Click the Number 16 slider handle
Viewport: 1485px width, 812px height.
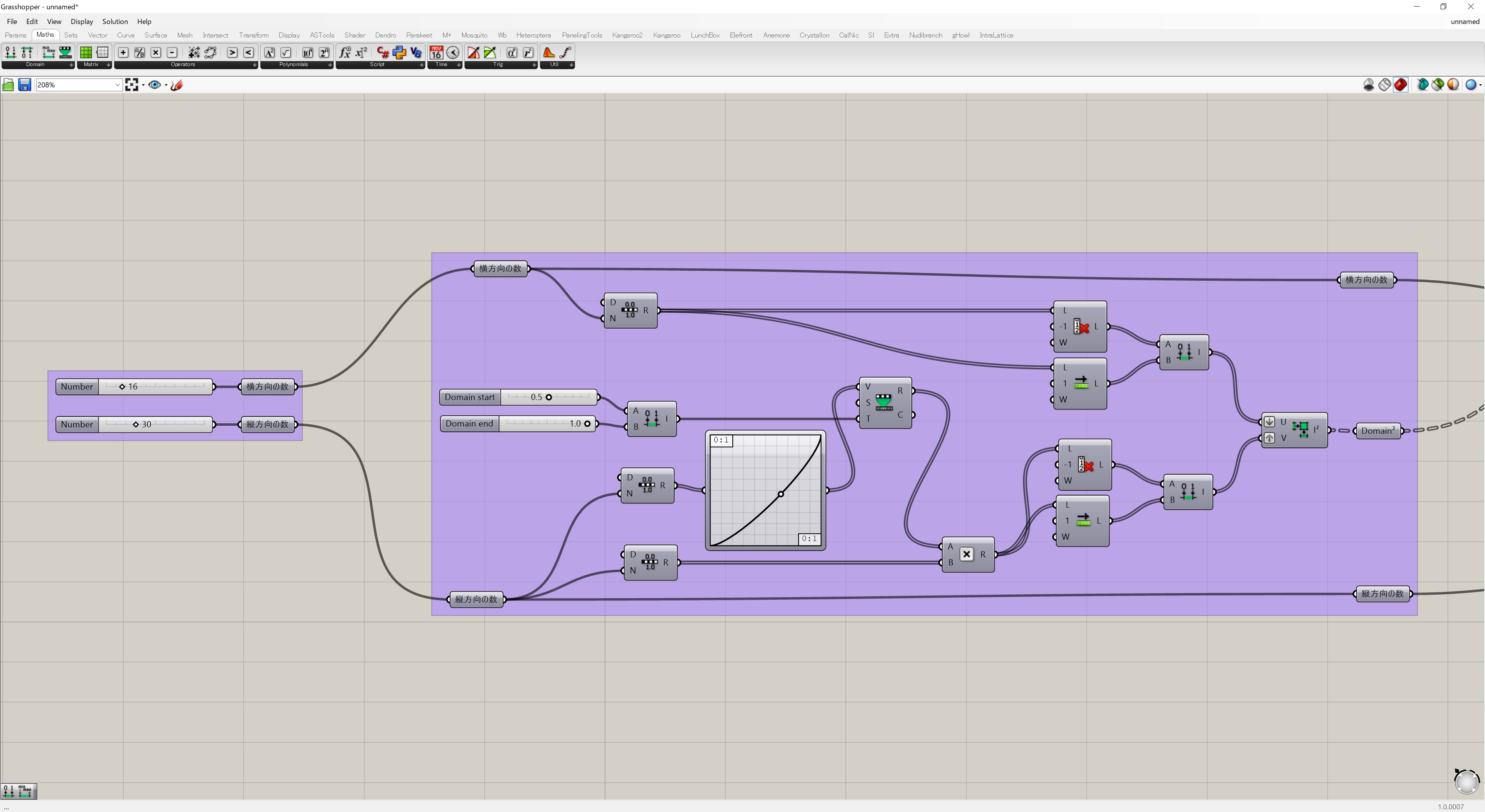tap(122, 387)
